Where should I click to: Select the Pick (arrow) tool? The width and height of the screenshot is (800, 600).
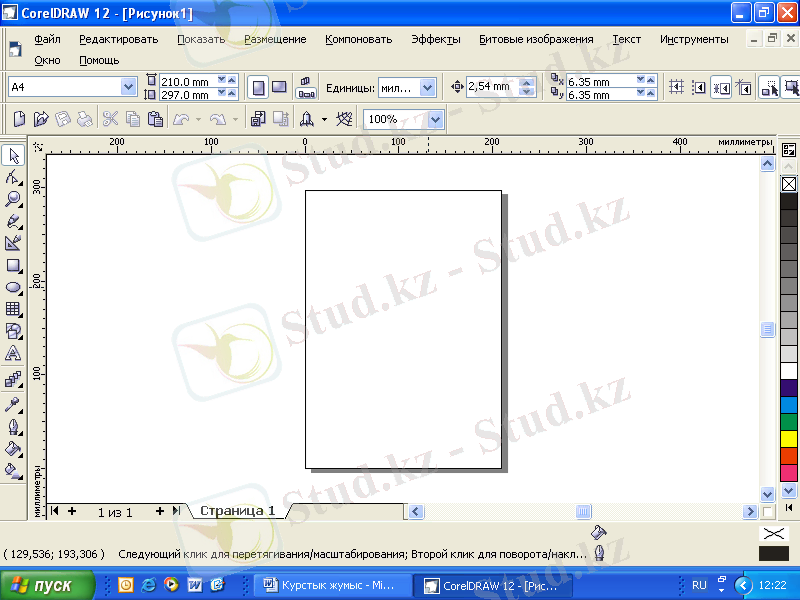tap(13, 156)
